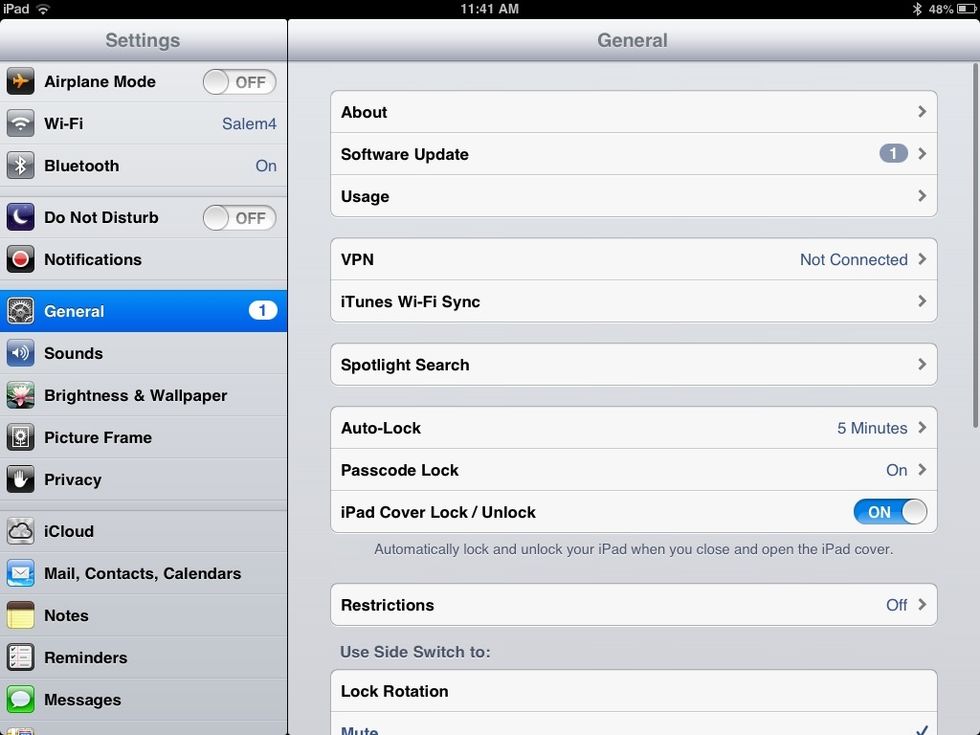
Task: Open the Usage row label
Action: coord(365,197)
